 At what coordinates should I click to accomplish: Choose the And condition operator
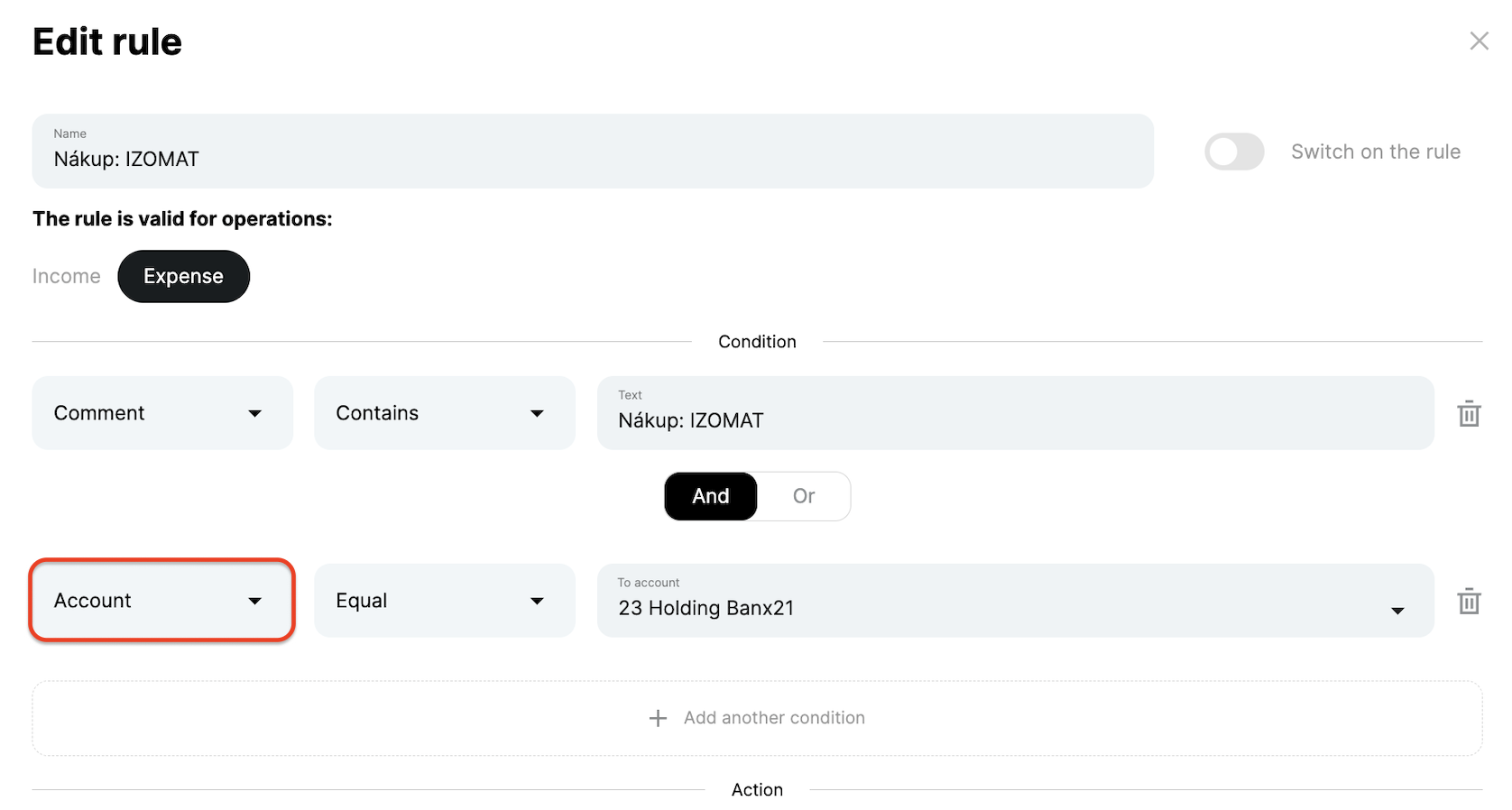[x=711, y=496]
